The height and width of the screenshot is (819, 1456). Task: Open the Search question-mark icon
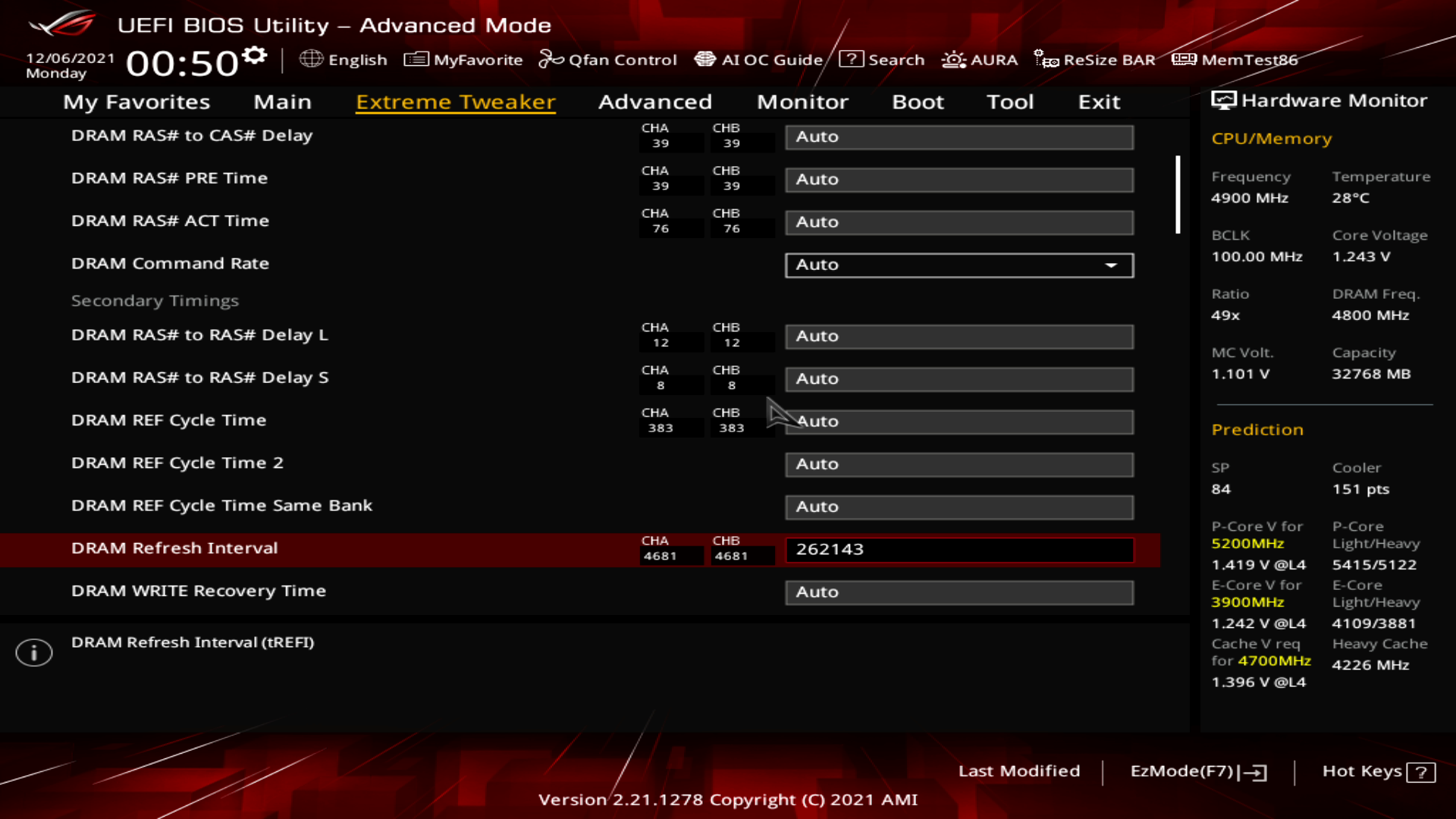[x=851, y=59]
